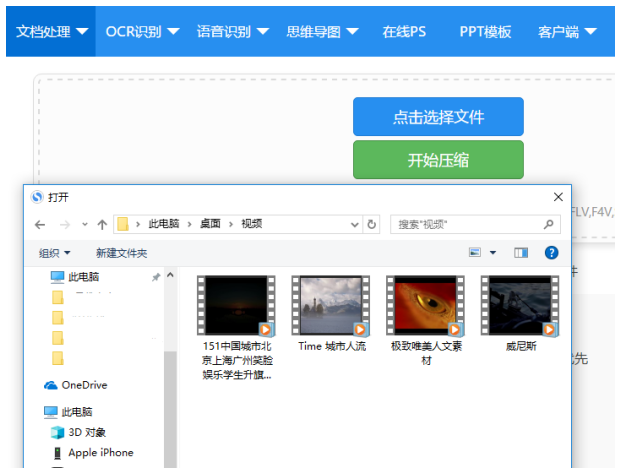Click the search magnifier icon
Screen dimensions: 621x473
[x=549, y=225]
